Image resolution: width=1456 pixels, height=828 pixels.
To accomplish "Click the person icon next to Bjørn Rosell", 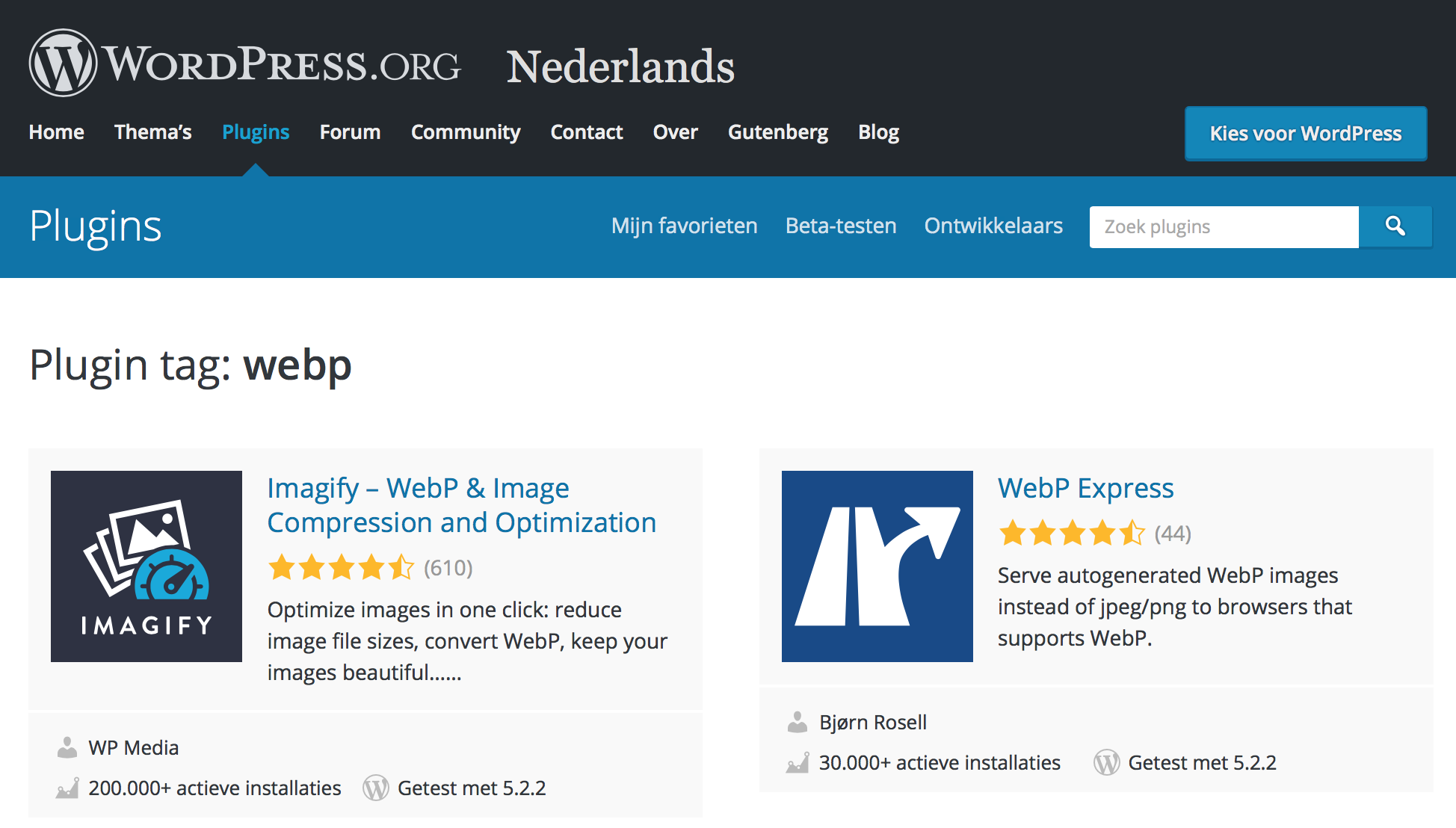I will [x=797, y=722].
